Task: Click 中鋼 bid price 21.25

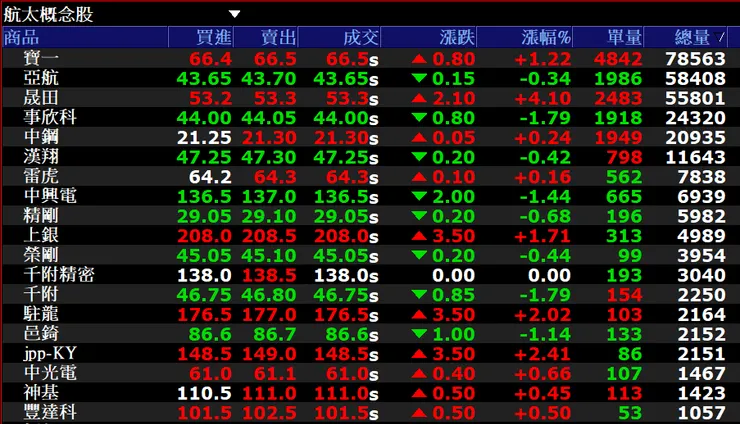Action: [x=204, y=138]
